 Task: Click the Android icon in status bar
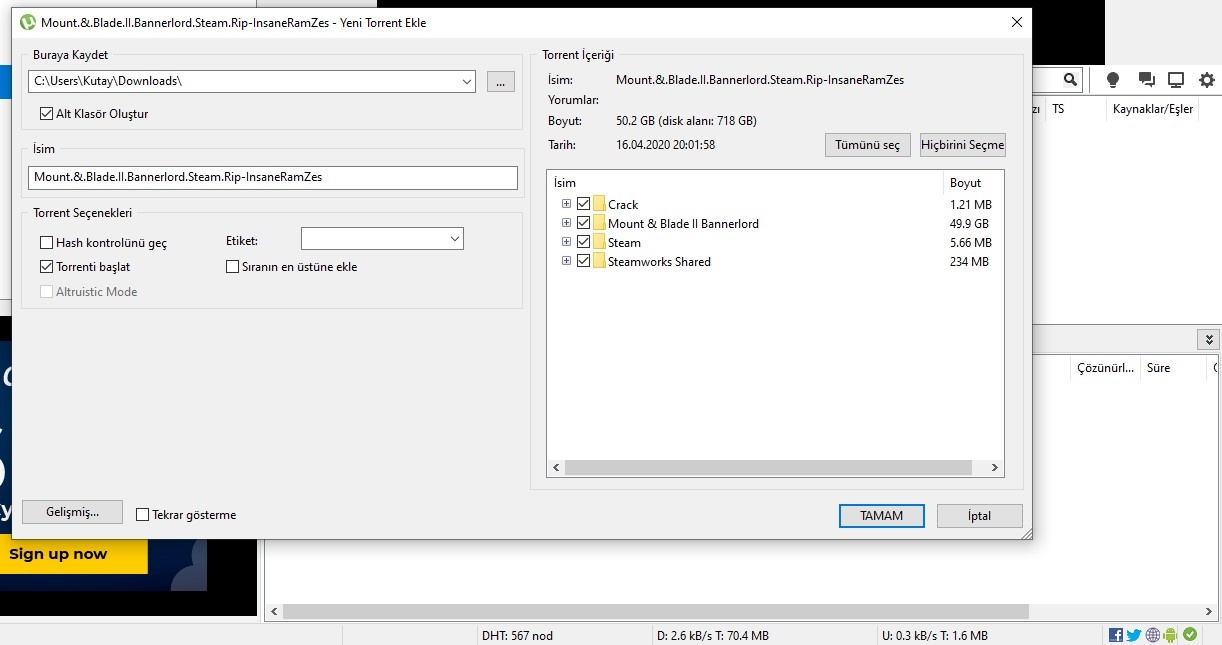[1171, 635]
